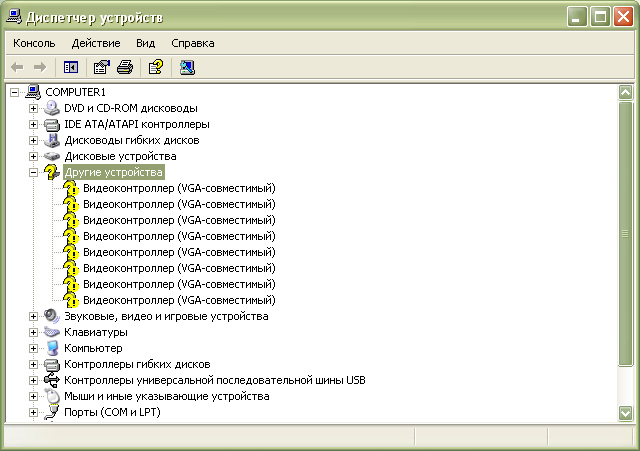640x451 pixels.
Task: Select the COMPUTER1 label
Action: 76,92
